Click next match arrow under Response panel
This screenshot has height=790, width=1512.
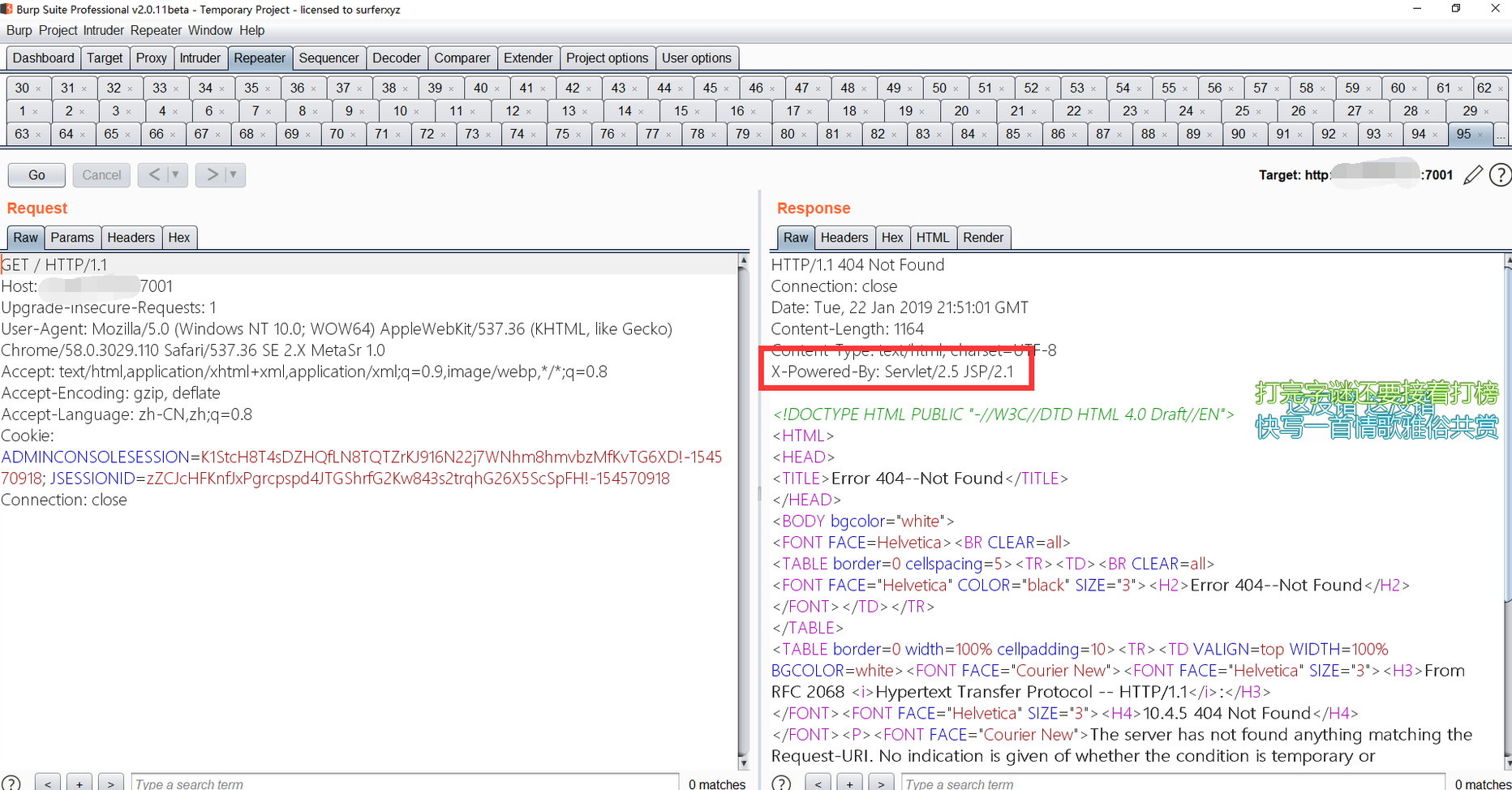881,784
